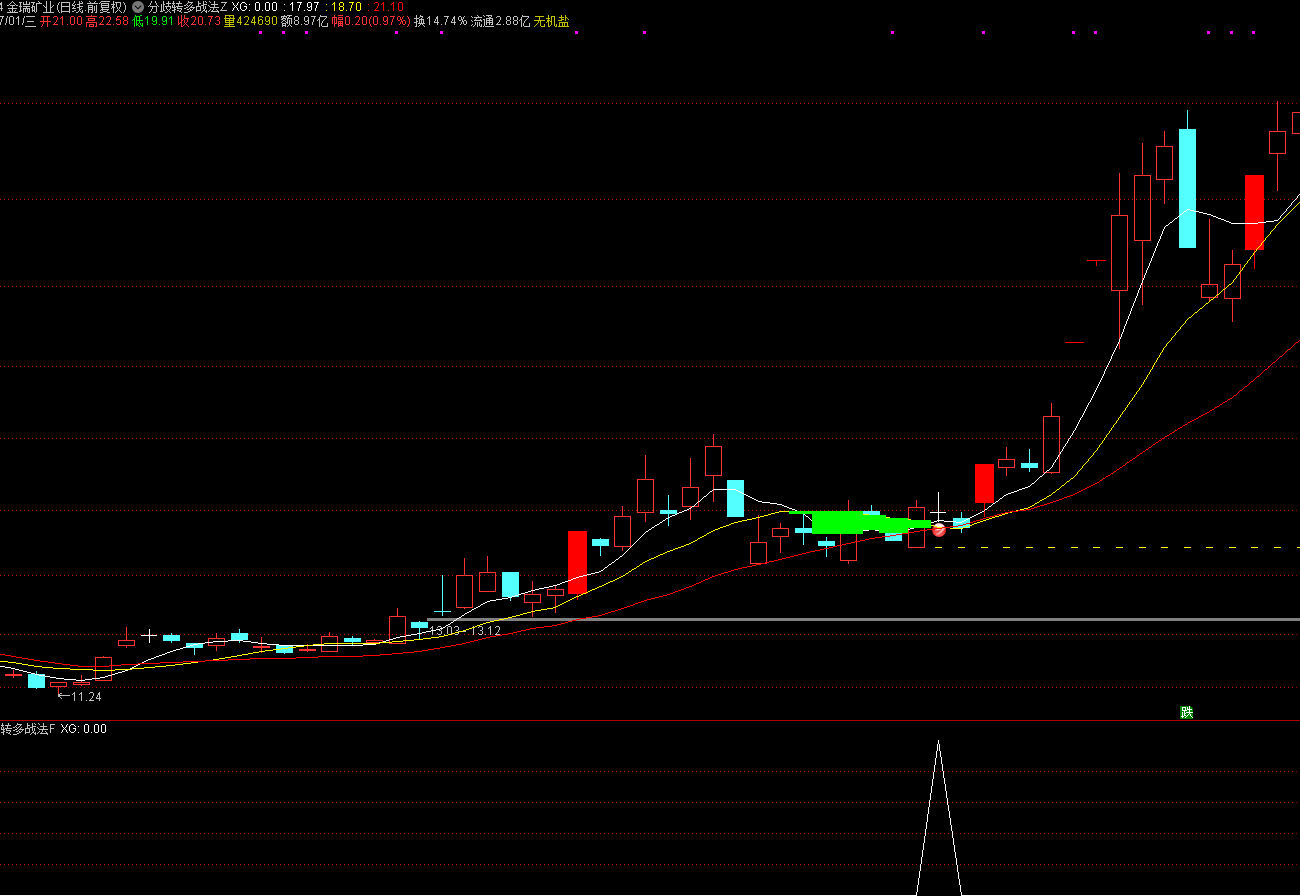This screenshot has width=1300, height=896.
Task: Click the green highlighted consolidation band
Action: tap(860, 522)
